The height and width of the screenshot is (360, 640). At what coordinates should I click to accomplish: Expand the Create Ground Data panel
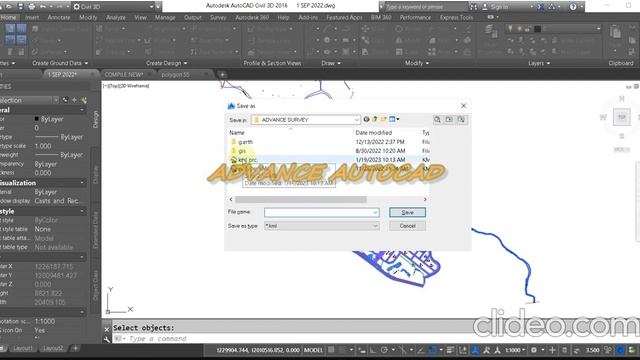60,63
